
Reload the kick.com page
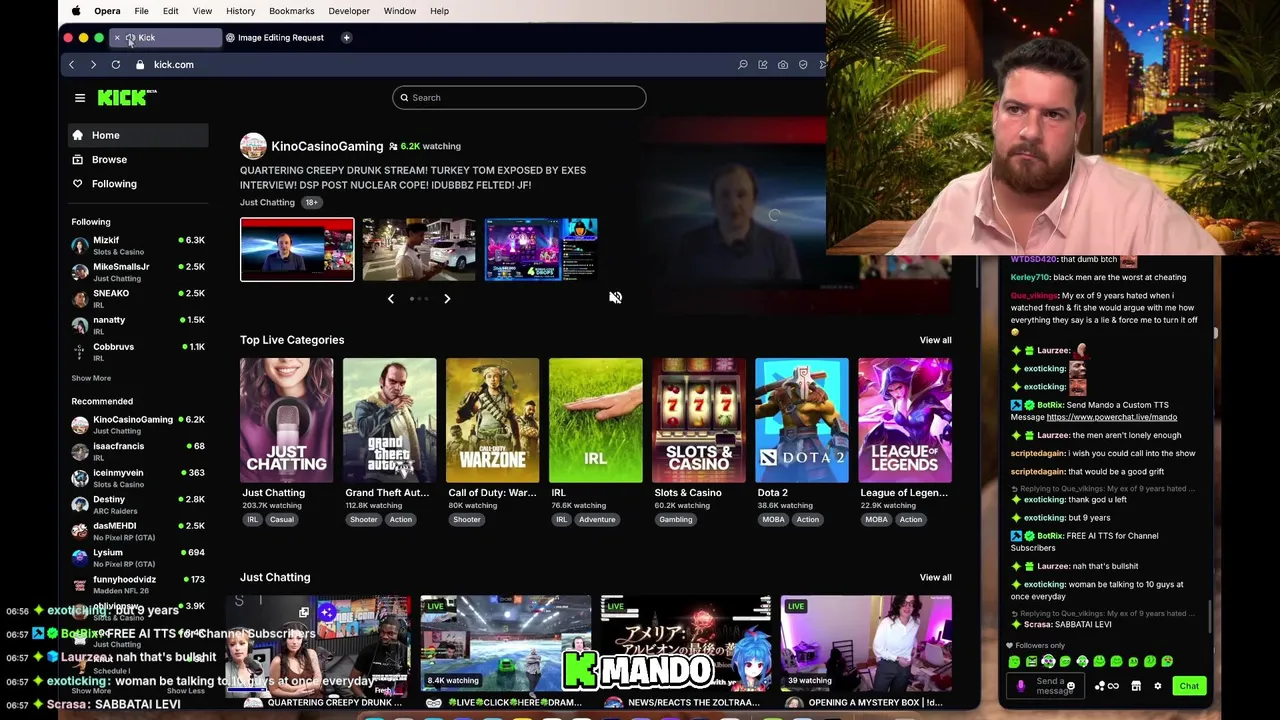(x=116, y=65)
